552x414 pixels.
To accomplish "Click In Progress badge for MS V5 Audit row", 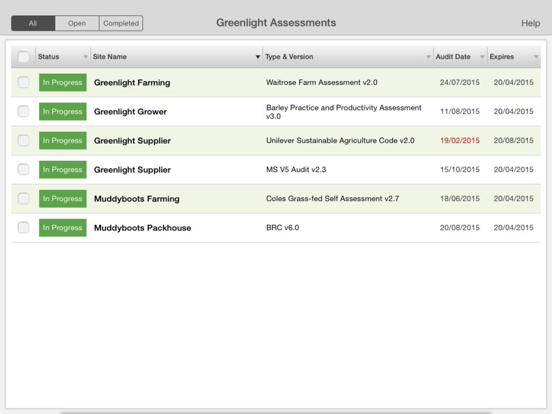I will [63, 170].
